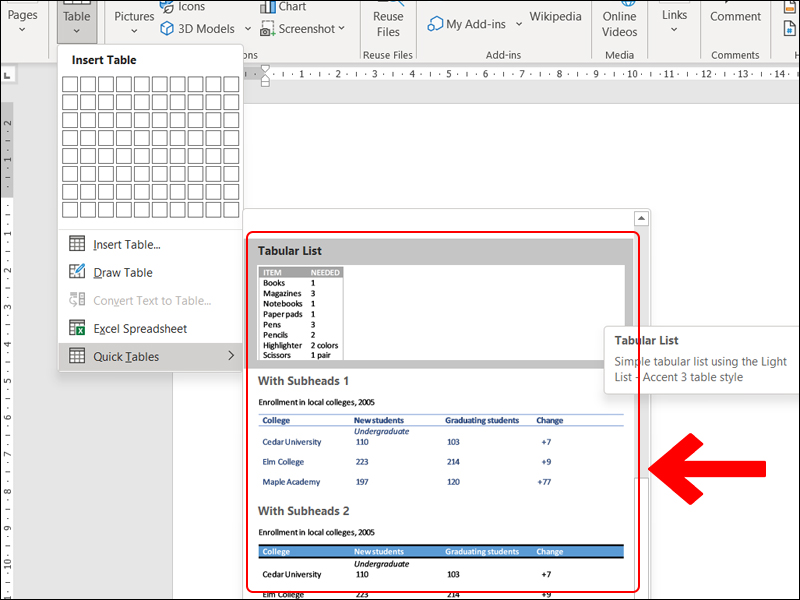Click the gallery scroll up arrow

(642, 218)
